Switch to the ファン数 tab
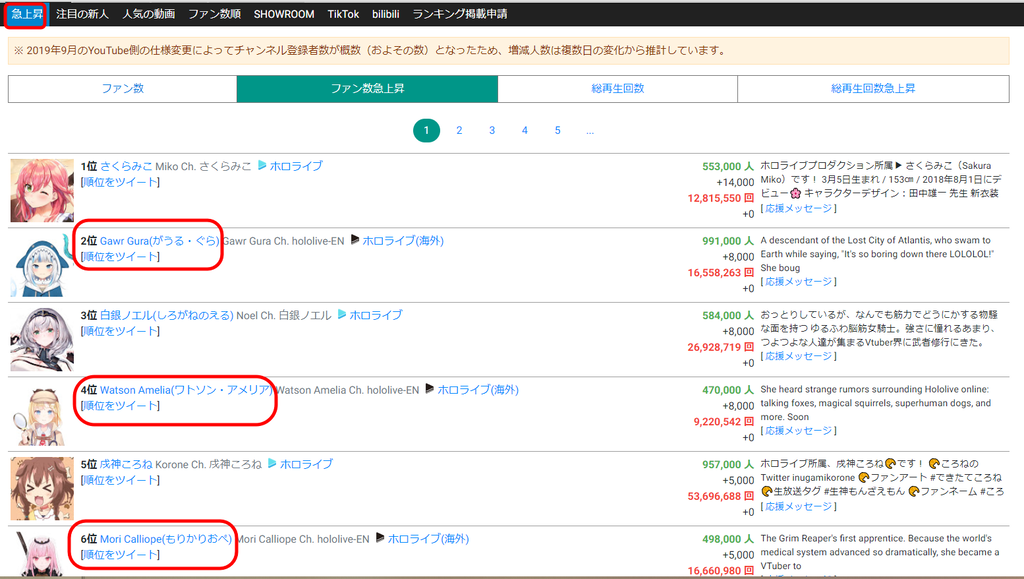 point(123,89)
